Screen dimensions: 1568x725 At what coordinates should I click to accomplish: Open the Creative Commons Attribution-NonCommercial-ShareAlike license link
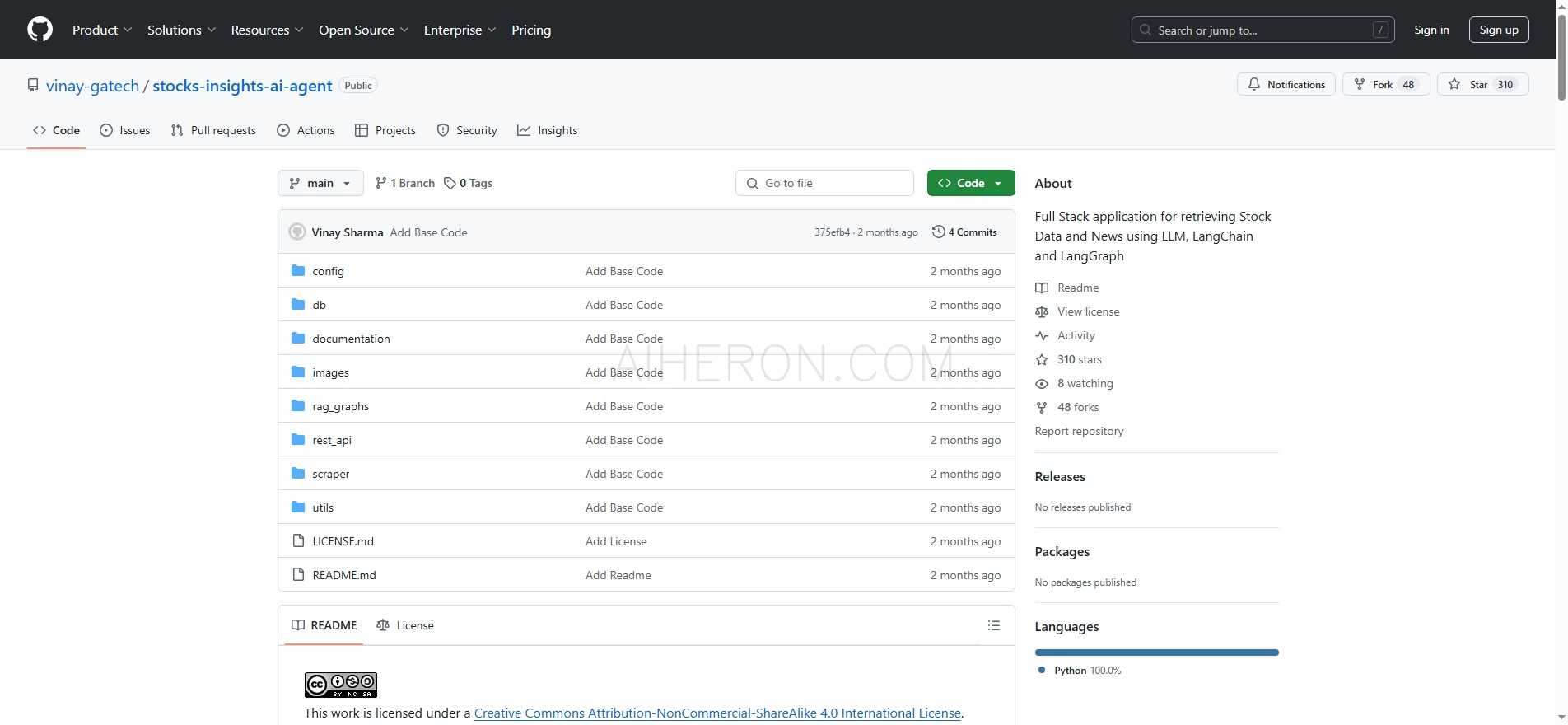coord(717,713)
